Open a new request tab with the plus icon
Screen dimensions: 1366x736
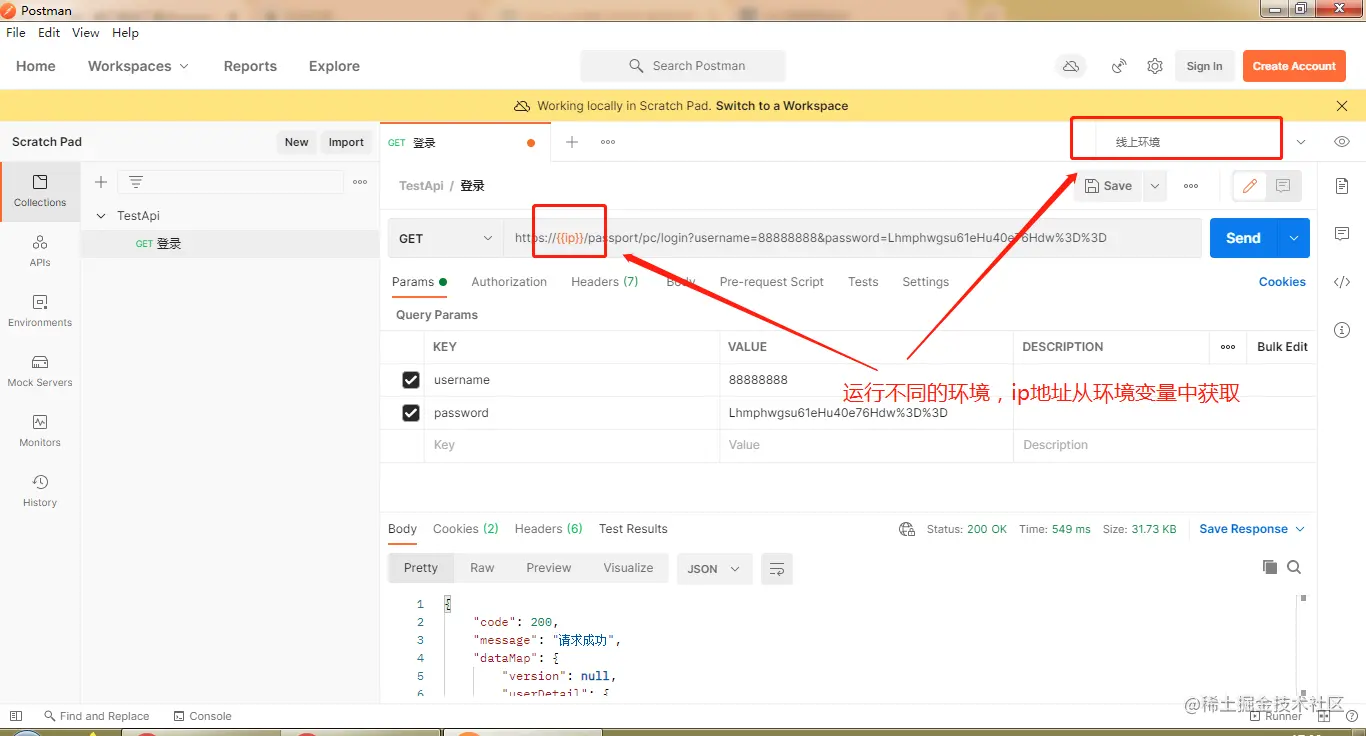pos(572,142)
